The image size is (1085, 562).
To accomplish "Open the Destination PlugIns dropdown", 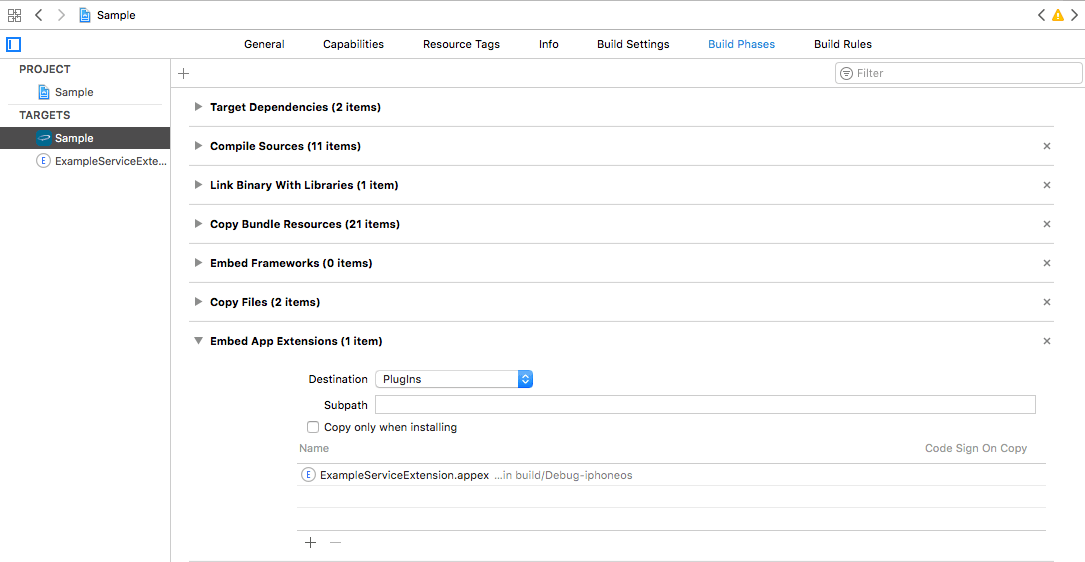I will tap(454, 379).
